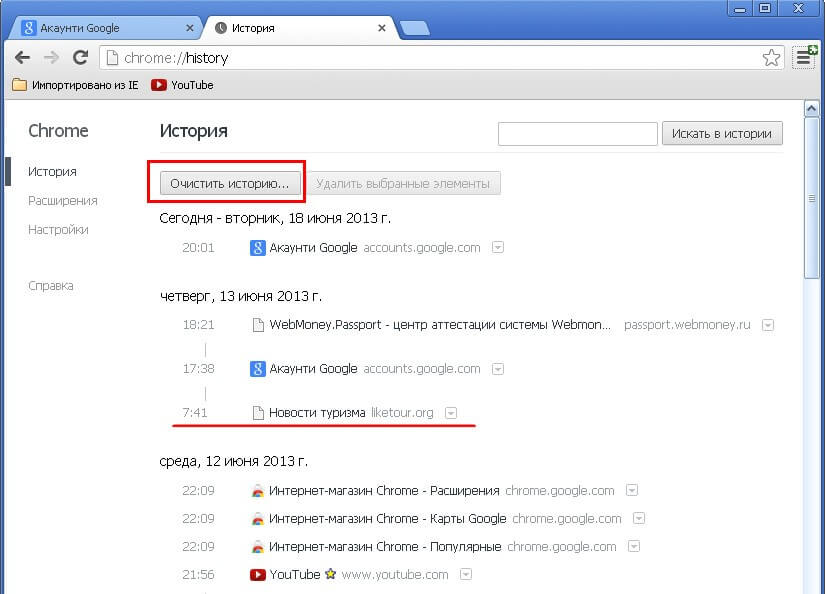Expand dropdown arrow for 17:38 Акаунти Google entry
The height and width of the screenshot is (594, 825).
click(498, 369)
